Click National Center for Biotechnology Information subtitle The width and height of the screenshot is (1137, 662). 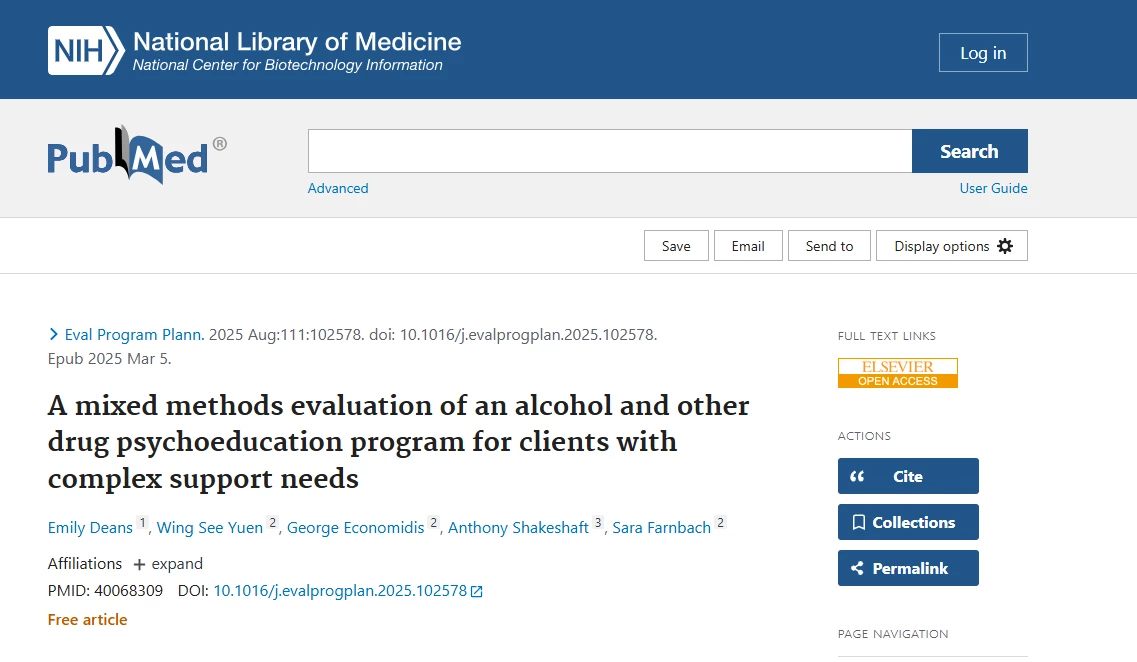[287, 65]
